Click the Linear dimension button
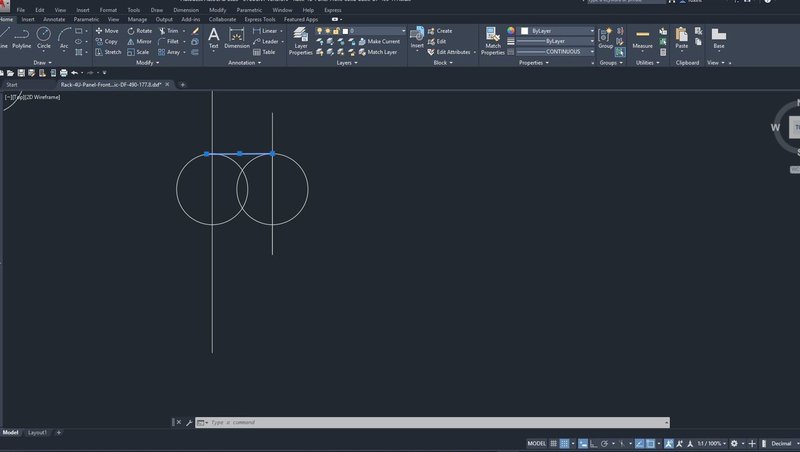800x452 pixels. pyautogui.click(x=265, y=31)
